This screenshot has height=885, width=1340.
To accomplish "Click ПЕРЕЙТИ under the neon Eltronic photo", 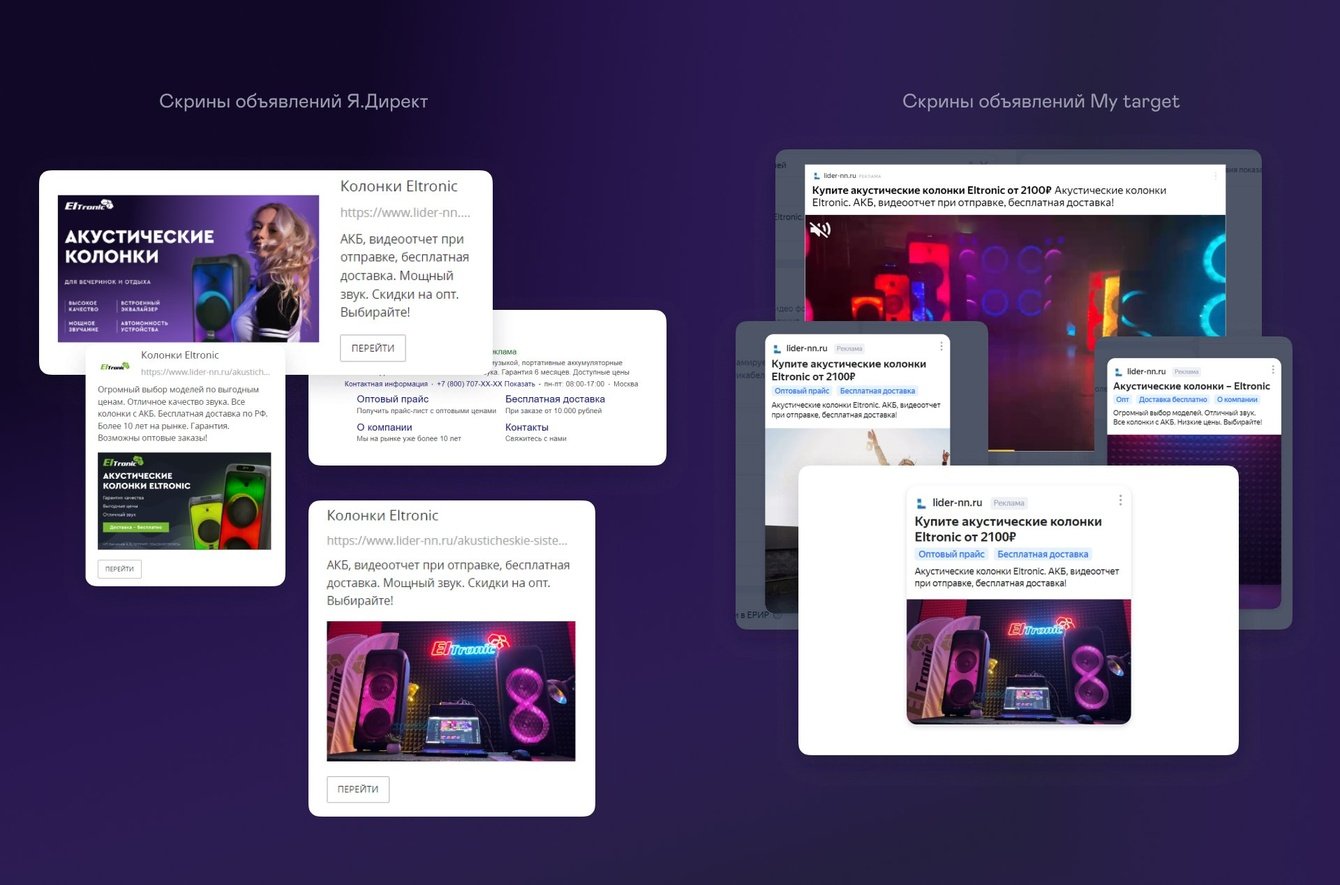I will (358, 789).
